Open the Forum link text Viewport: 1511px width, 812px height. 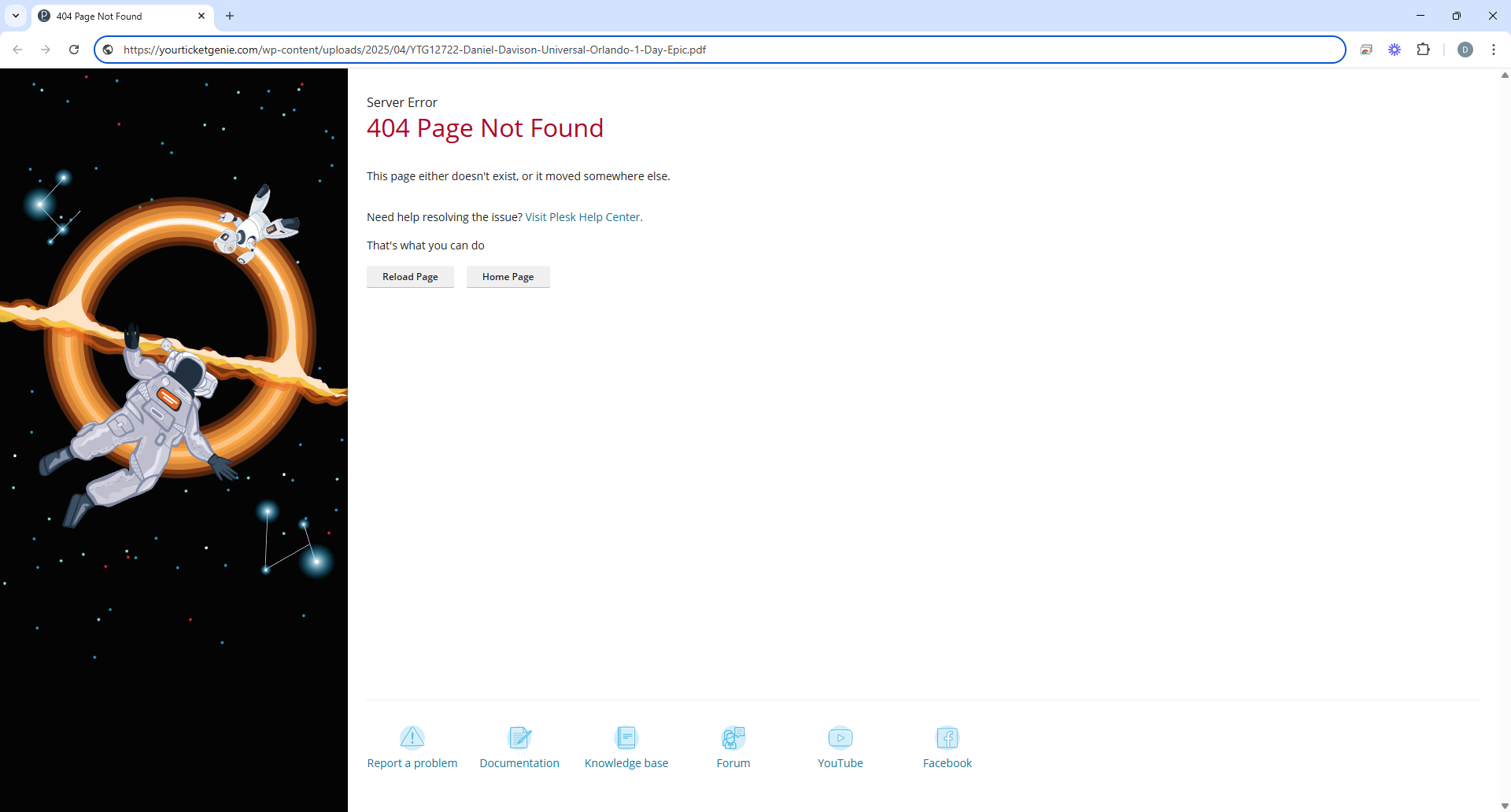[x=733, y=763]
